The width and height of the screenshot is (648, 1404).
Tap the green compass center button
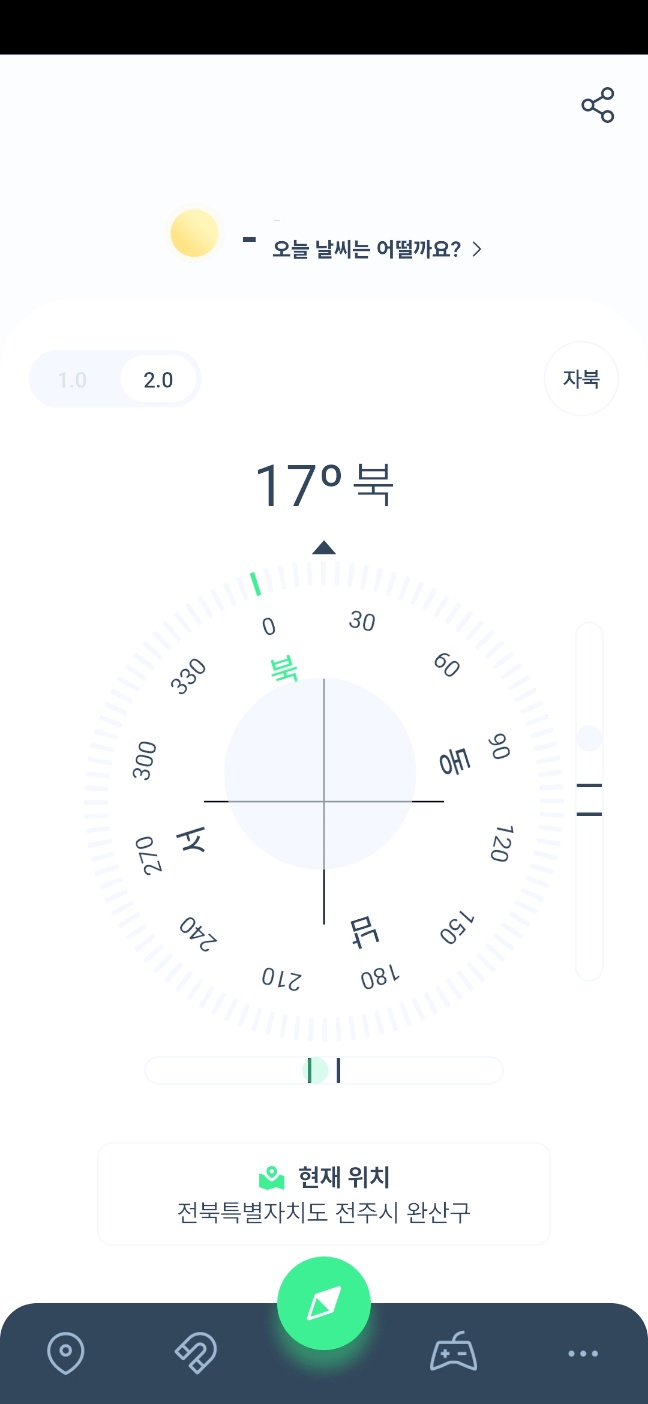pos(324,1304)
